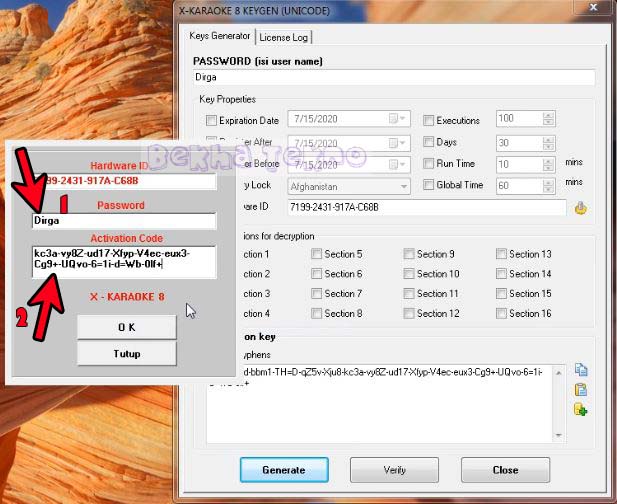617x504 pixels.
Task: Tick the Run Time checkbox
Action: tap(429, 163)
